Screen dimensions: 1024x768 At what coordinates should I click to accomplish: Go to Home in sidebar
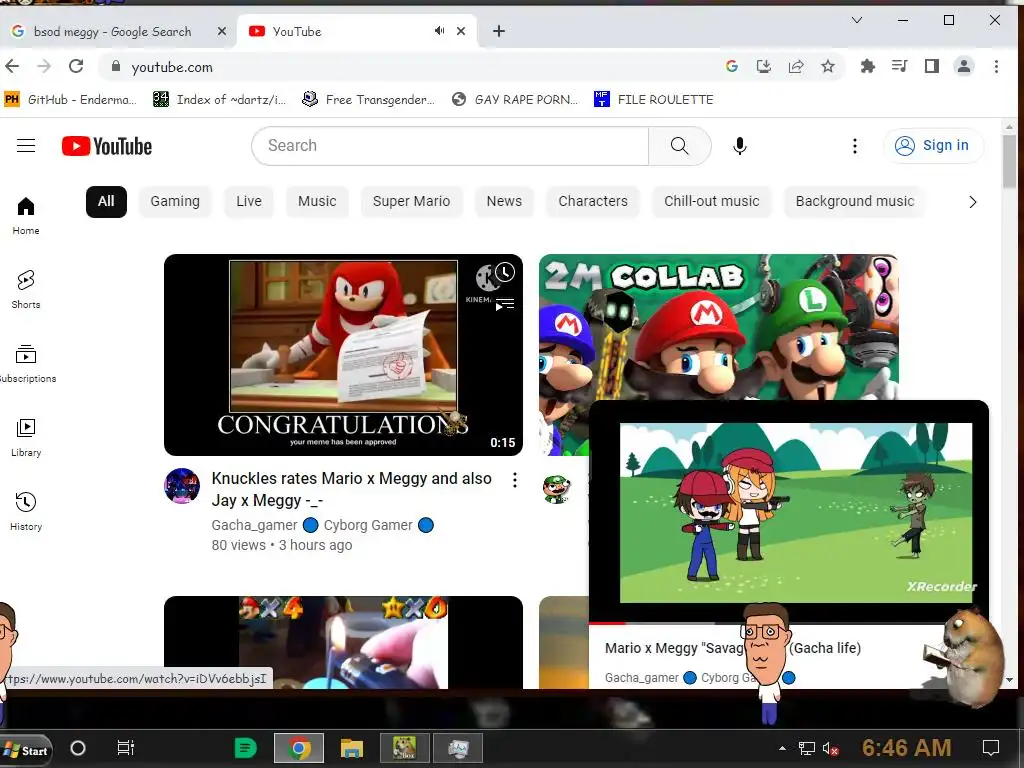click(x=26, y=216)
